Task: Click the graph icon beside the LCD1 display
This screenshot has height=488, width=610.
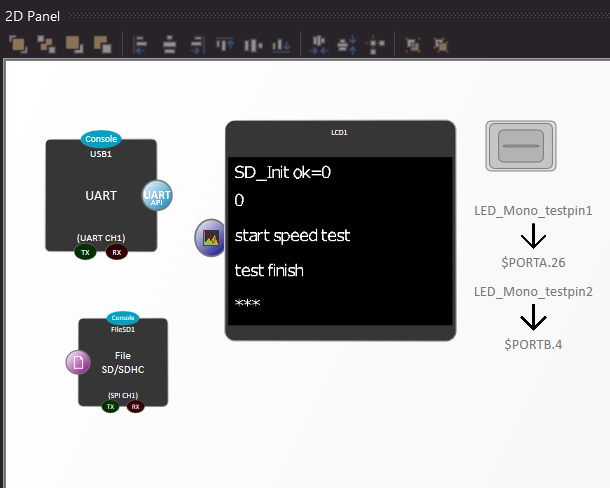Action: pos(210,238)
